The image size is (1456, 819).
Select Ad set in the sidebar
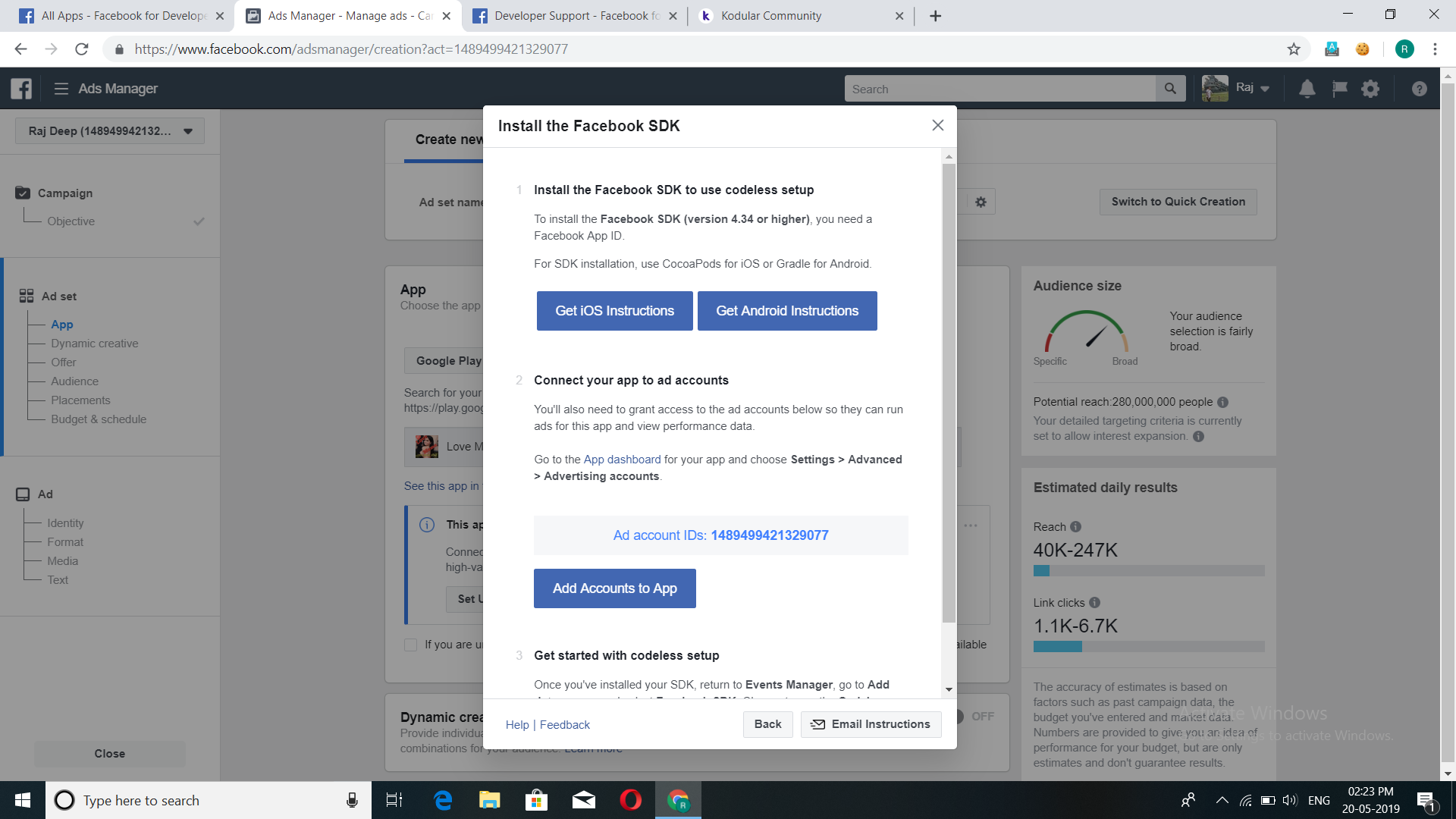[x=59, y=297]
